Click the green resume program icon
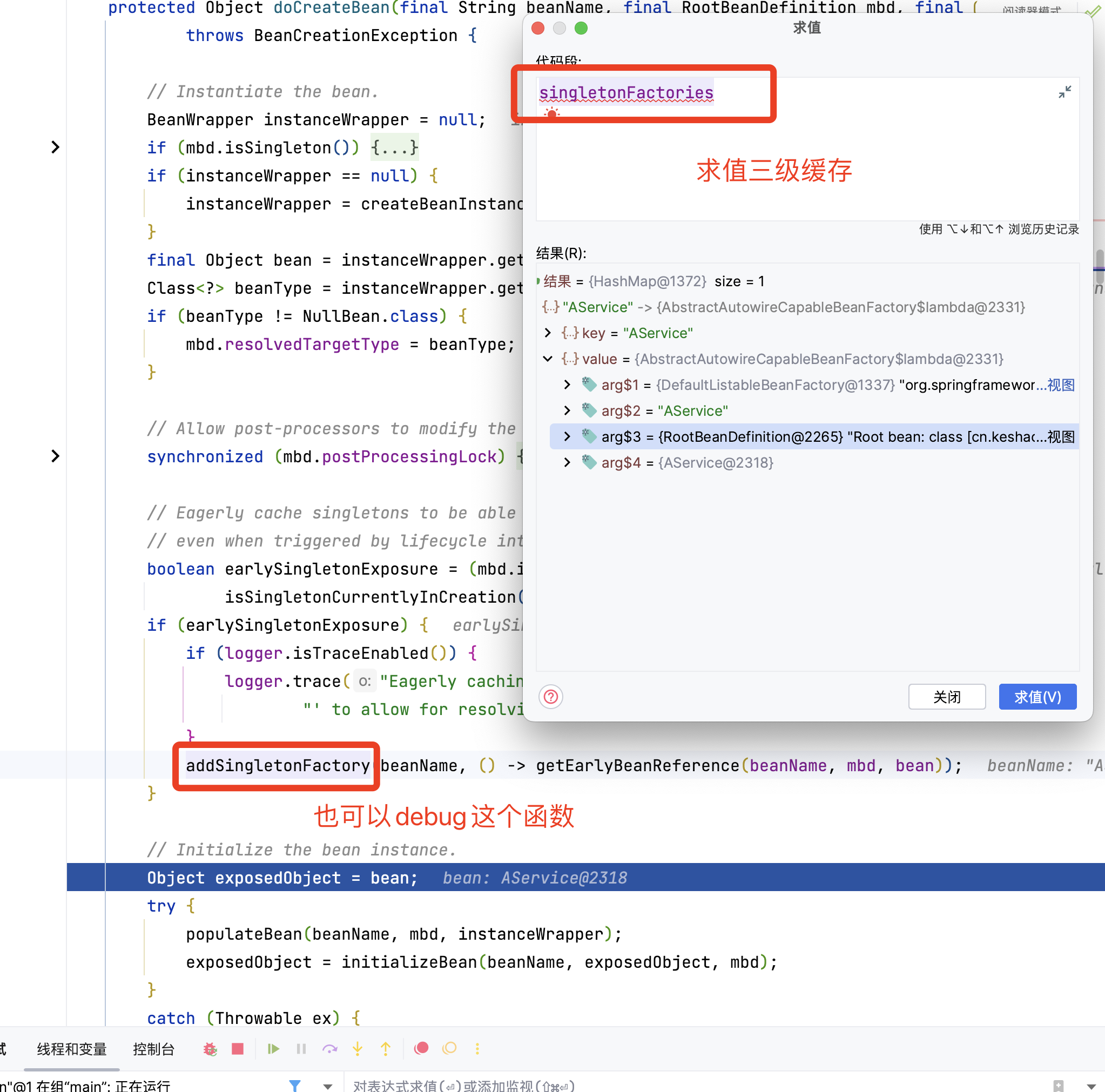 273,1049
